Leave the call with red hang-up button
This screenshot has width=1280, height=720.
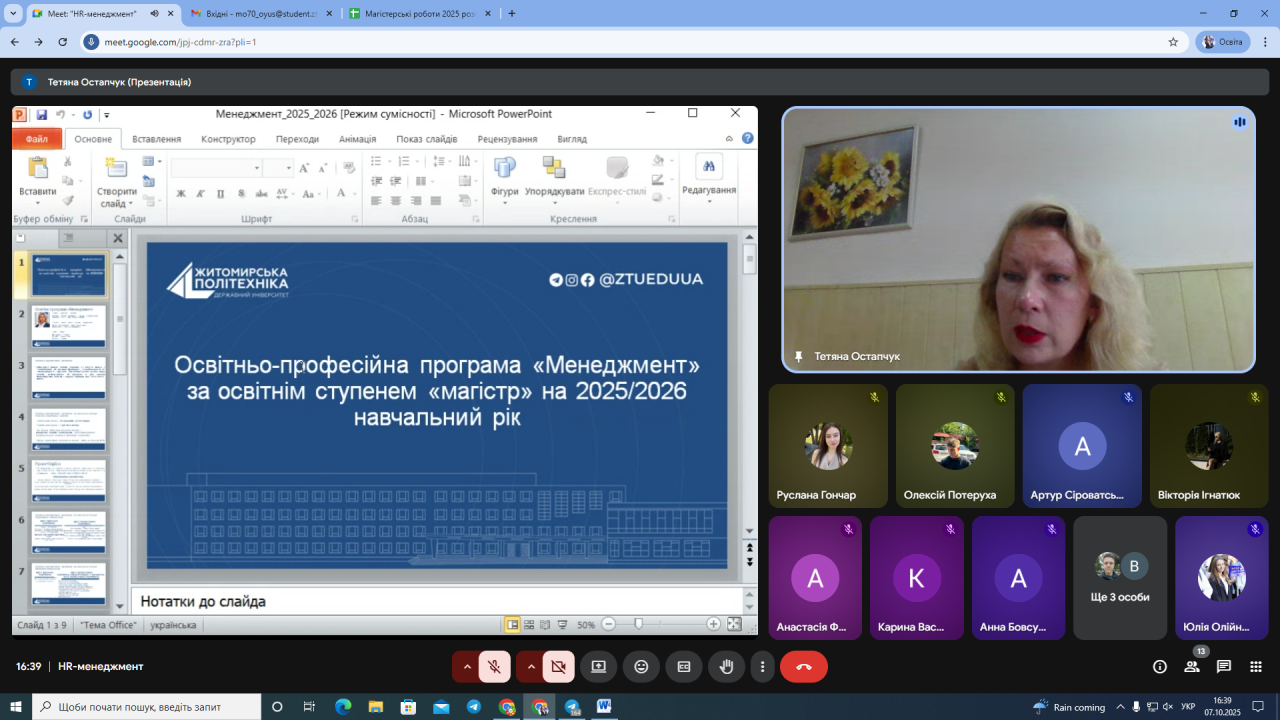click(x=803, y=667)
